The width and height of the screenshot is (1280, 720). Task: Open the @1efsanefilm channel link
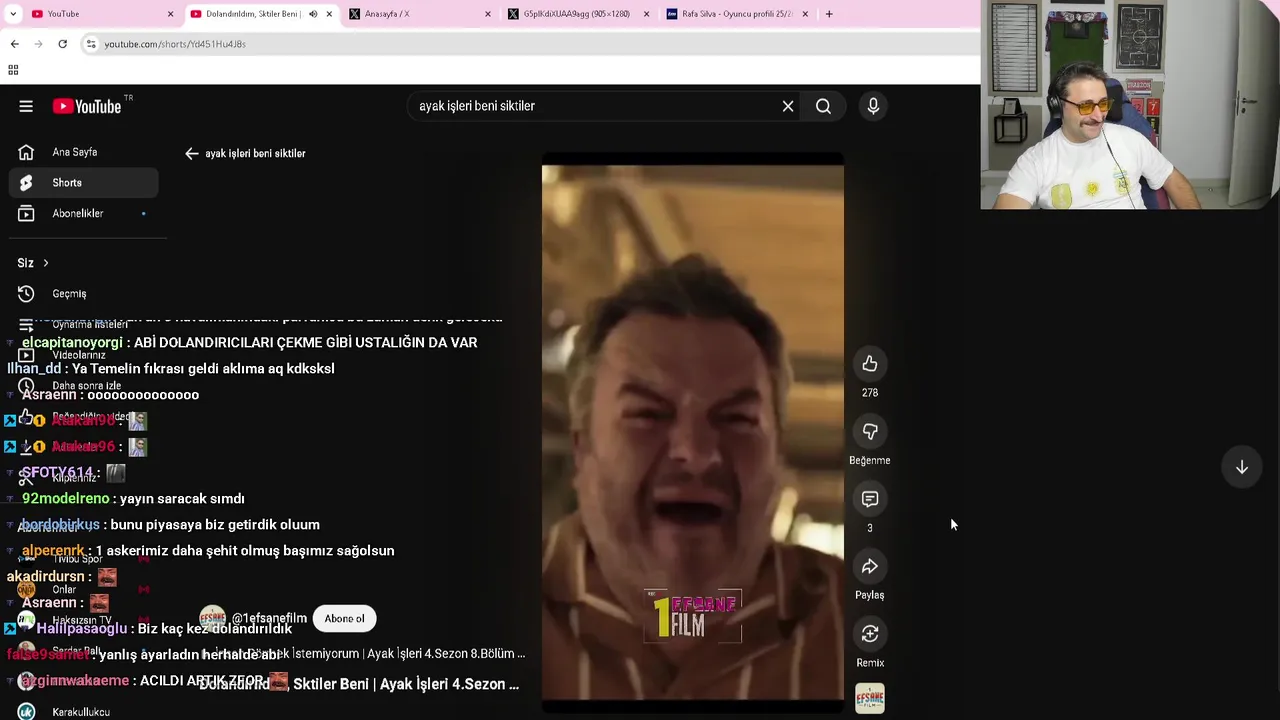pyautogui.click(x=270, y=618)
